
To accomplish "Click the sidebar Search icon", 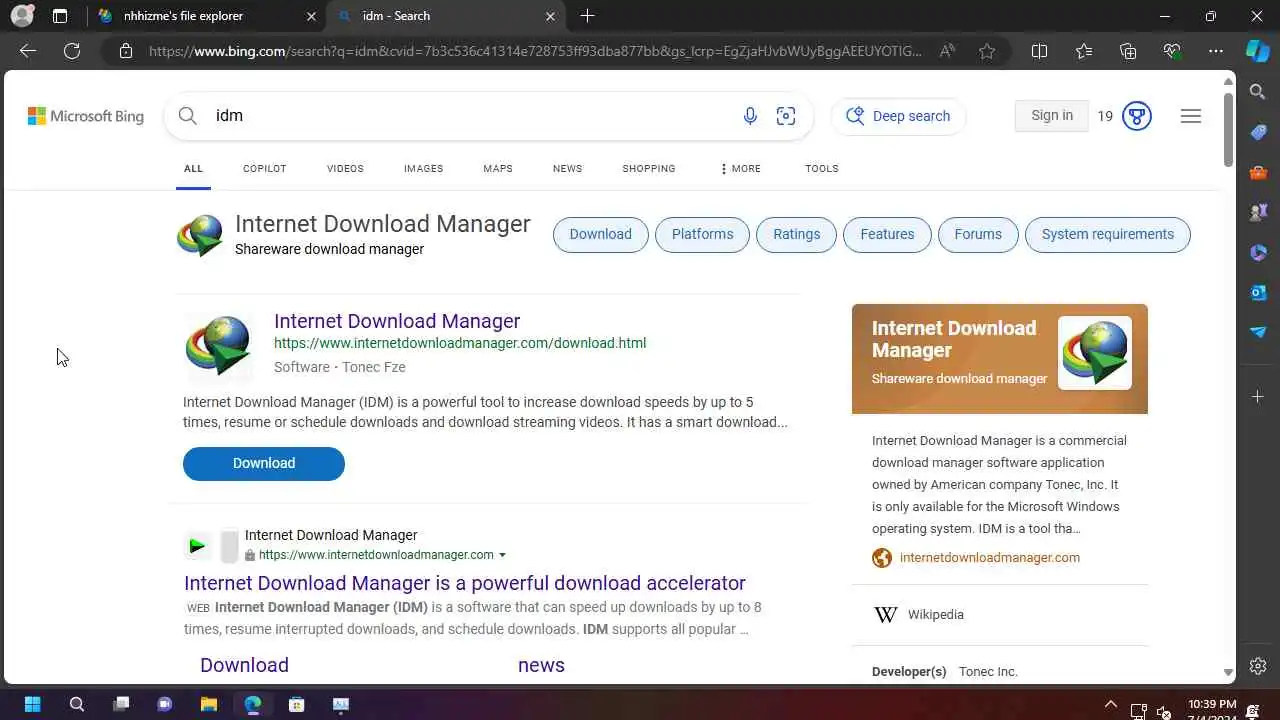I will (x=1258, y=92).
